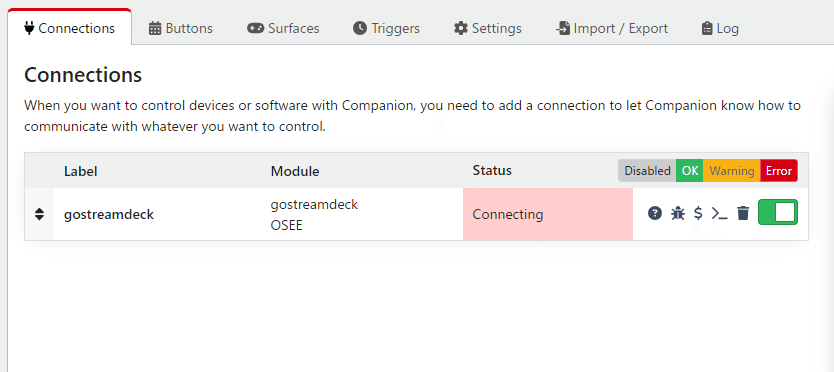The width and height of the screenshot is (834, 372).
Task: Click the gear icon on the Settings tab
Action: point(461,28)
